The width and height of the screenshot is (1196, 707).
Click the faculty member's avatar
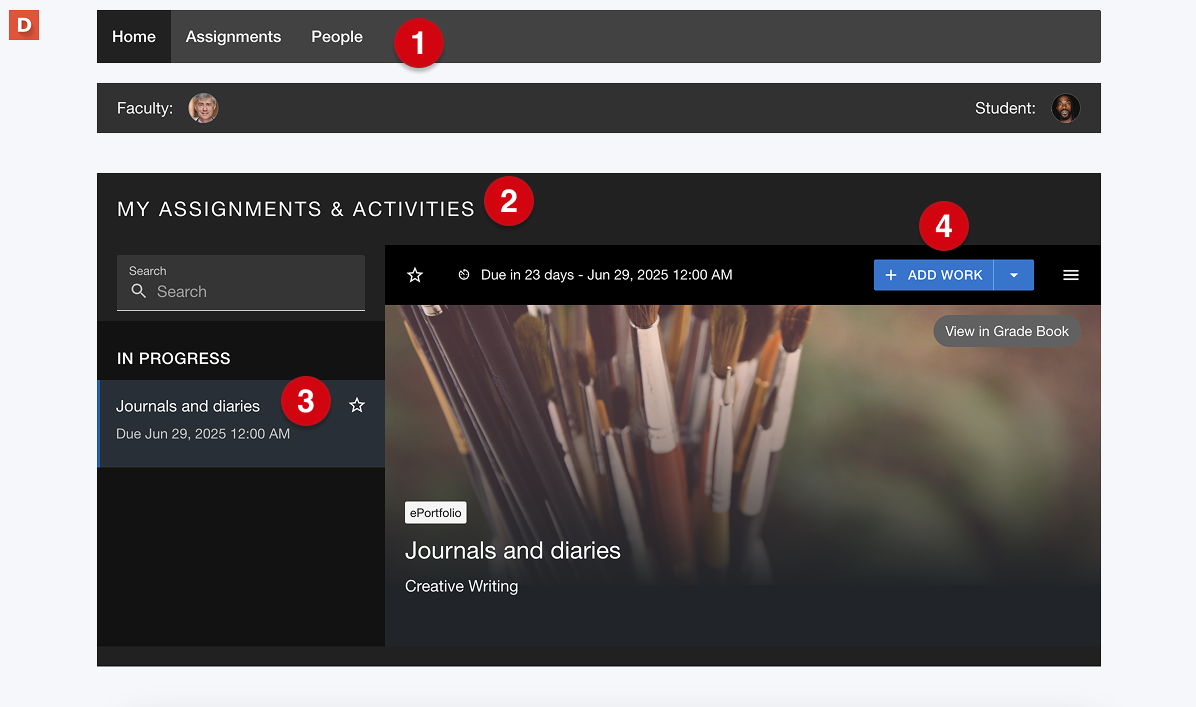(203, 108)
